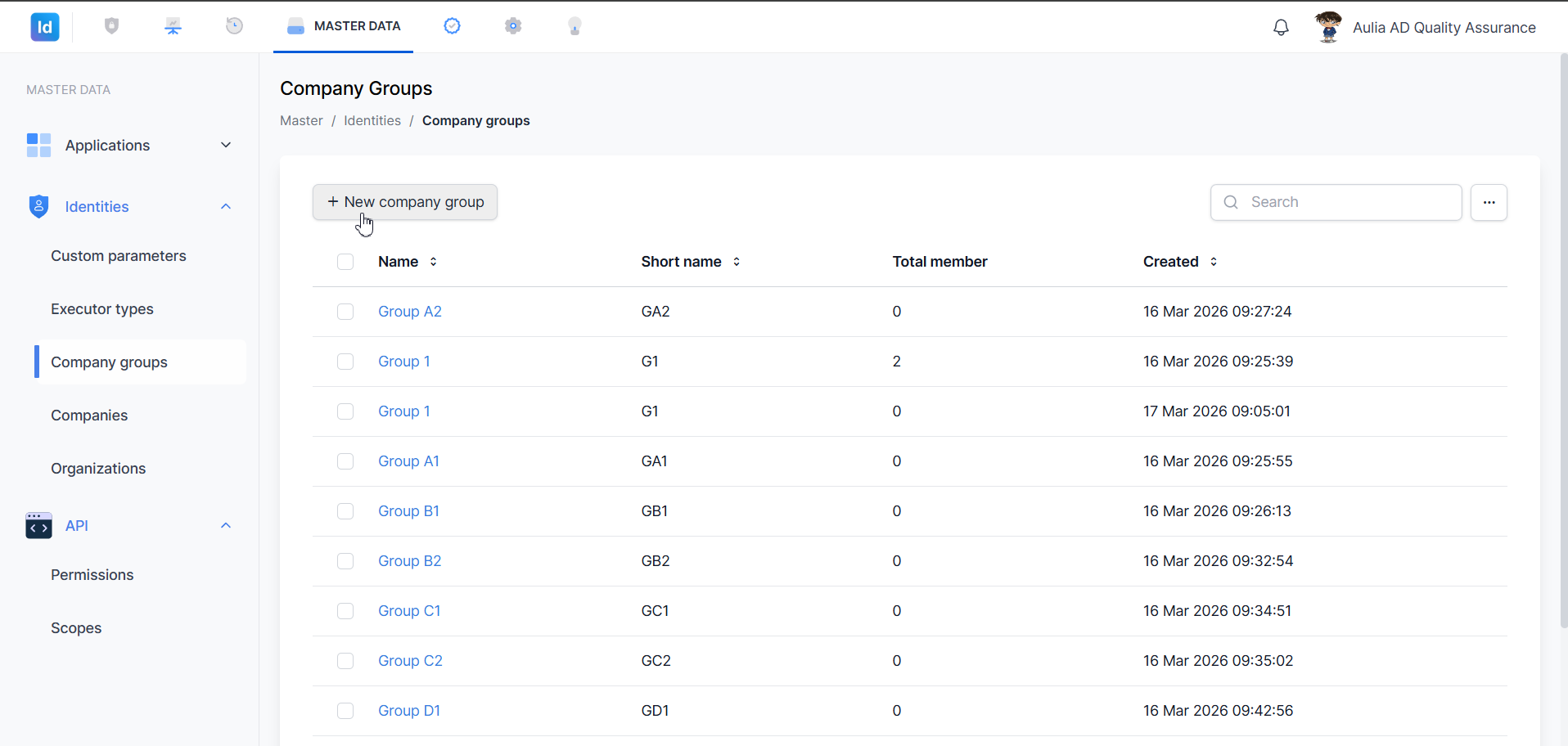Expand the Applications section chevron
Image resolution: width=1568 pixels, height=746 pixels.
tap(226, 145)
